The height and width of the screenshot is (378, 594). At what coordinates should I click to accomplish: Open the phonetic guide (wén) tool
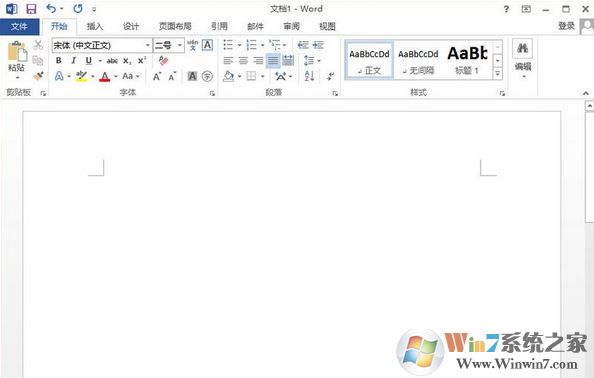tap(192, 45)
